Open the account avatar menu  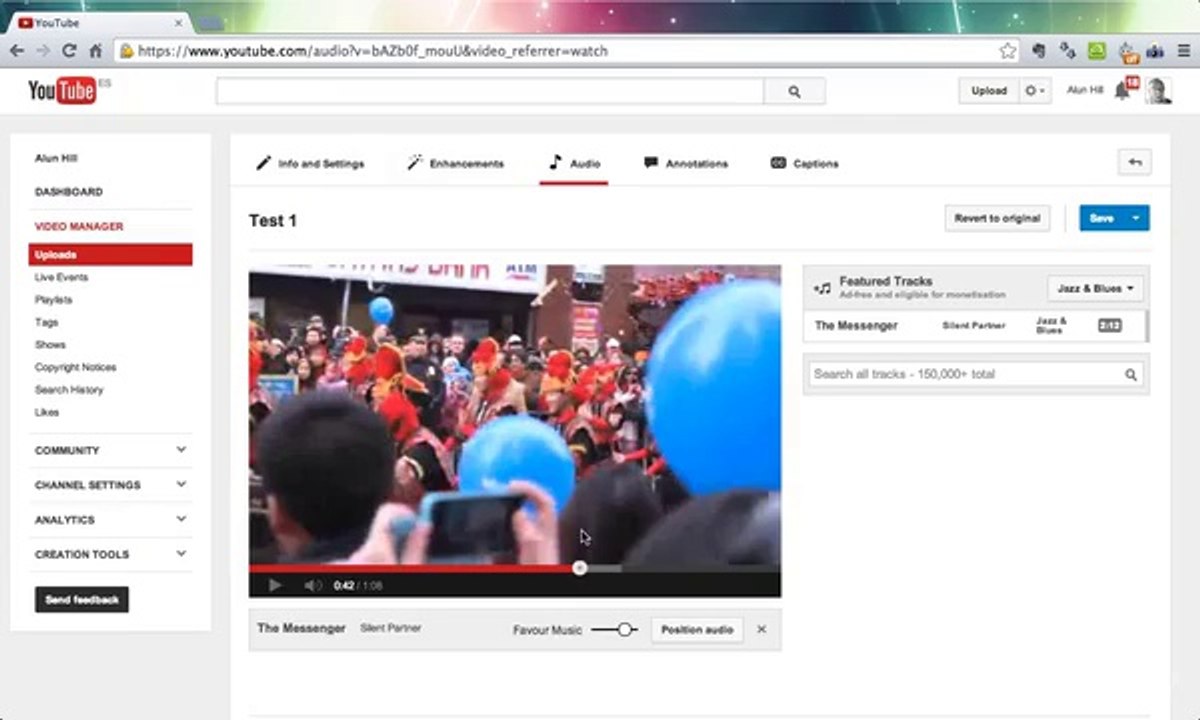click(x=1158, y=91)
